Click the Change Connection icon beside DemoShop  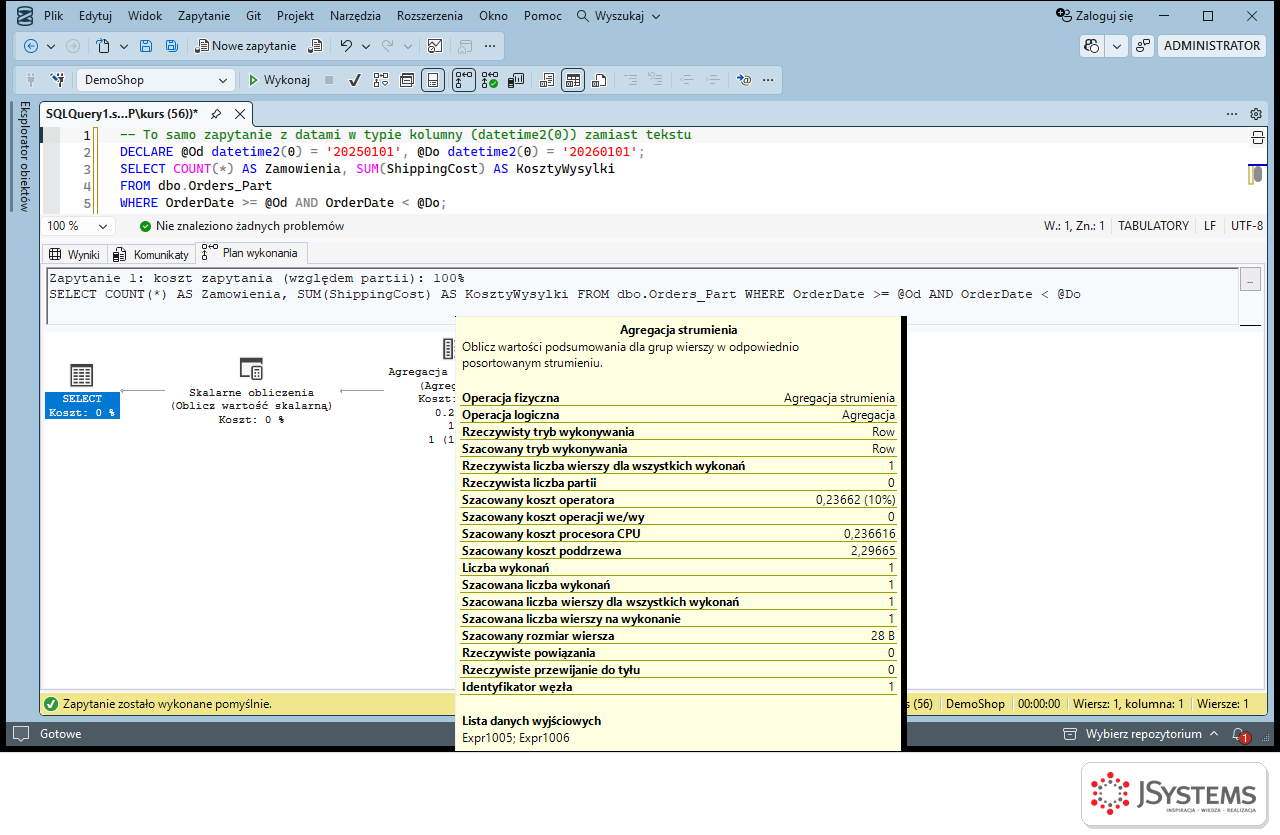coord(58,80)
